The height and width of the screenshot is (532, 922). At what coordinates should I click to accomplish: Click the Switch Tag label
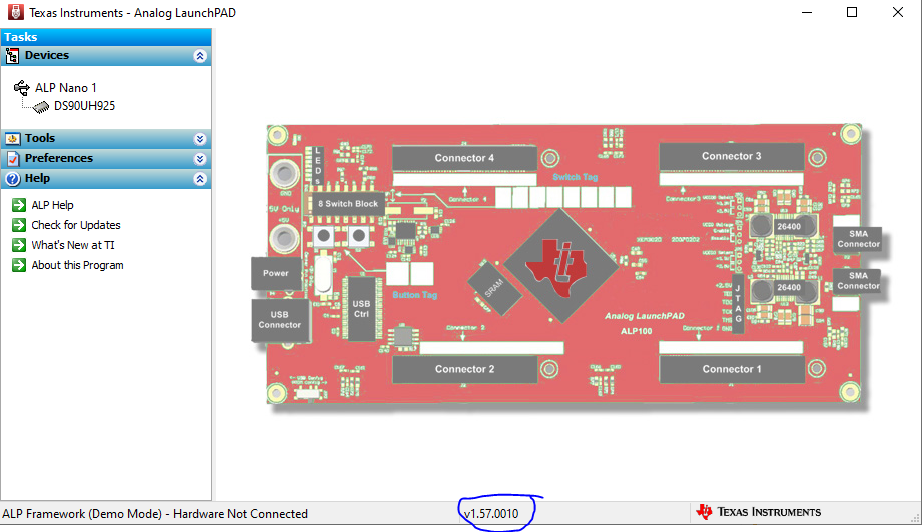(575, 177)
